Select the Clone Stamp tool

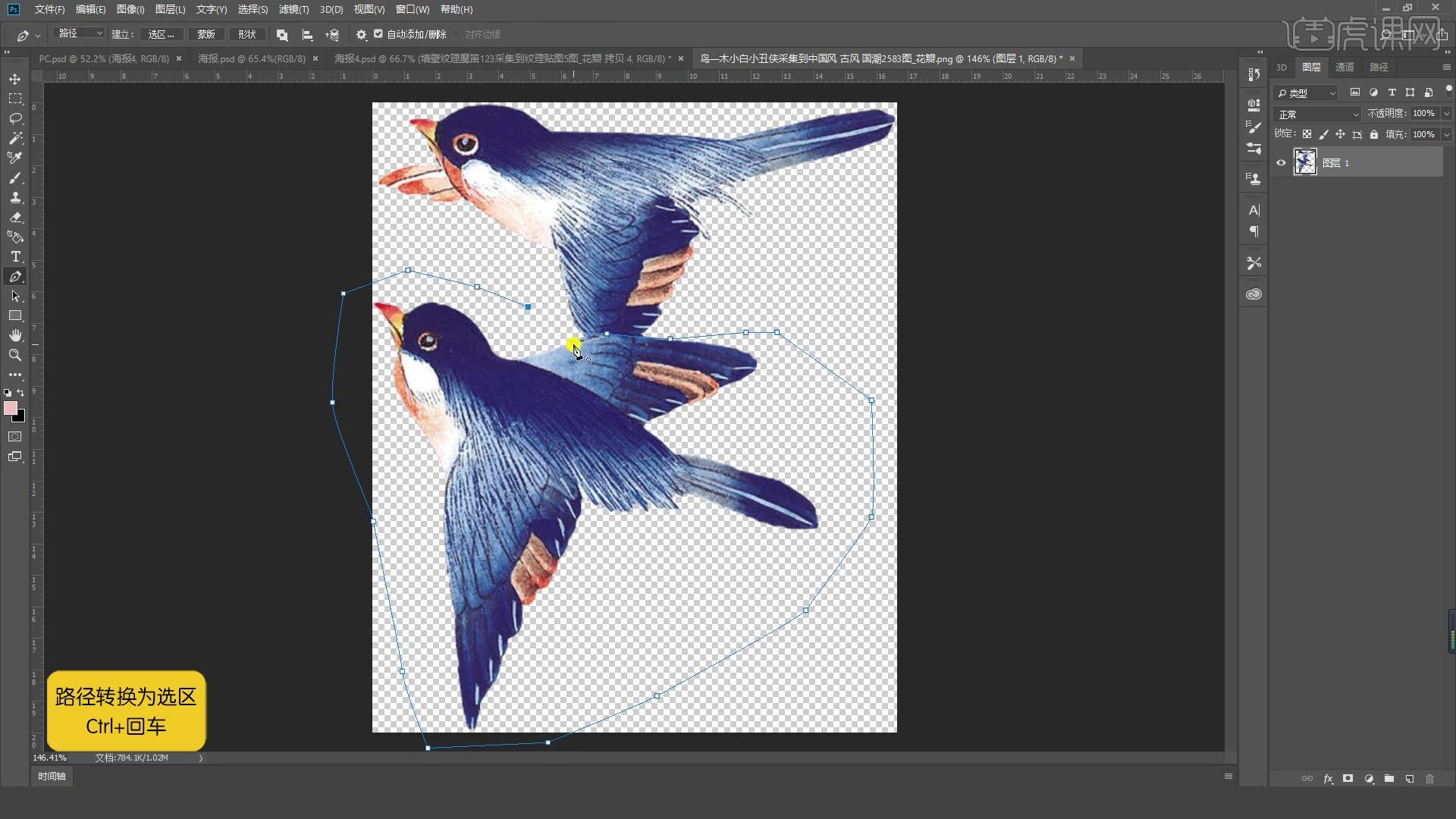(15, 197)
